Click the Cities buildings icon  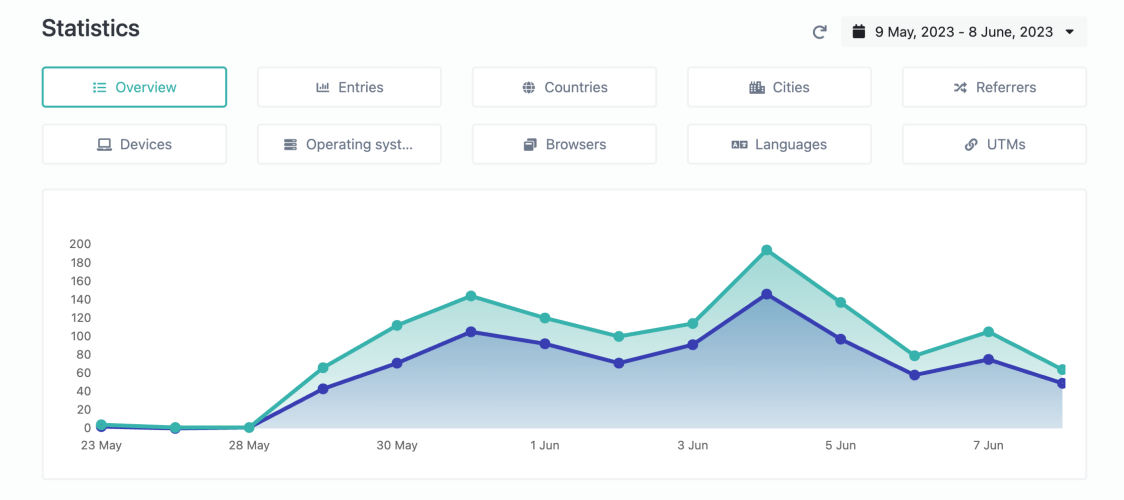pyautogui.click(x=757, y=88)
